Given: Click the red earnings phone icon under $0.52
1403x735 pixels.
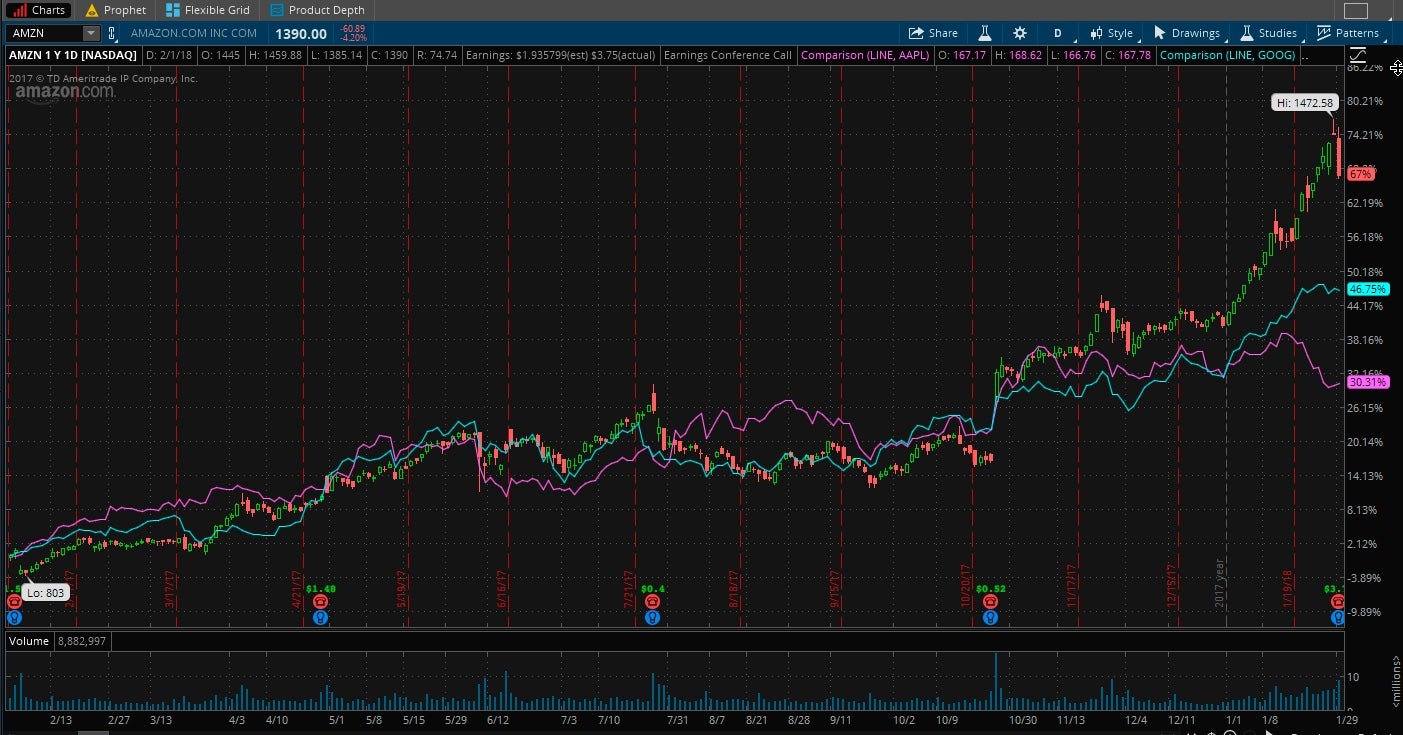Looking at the screenshot, I should coord(990,603).
